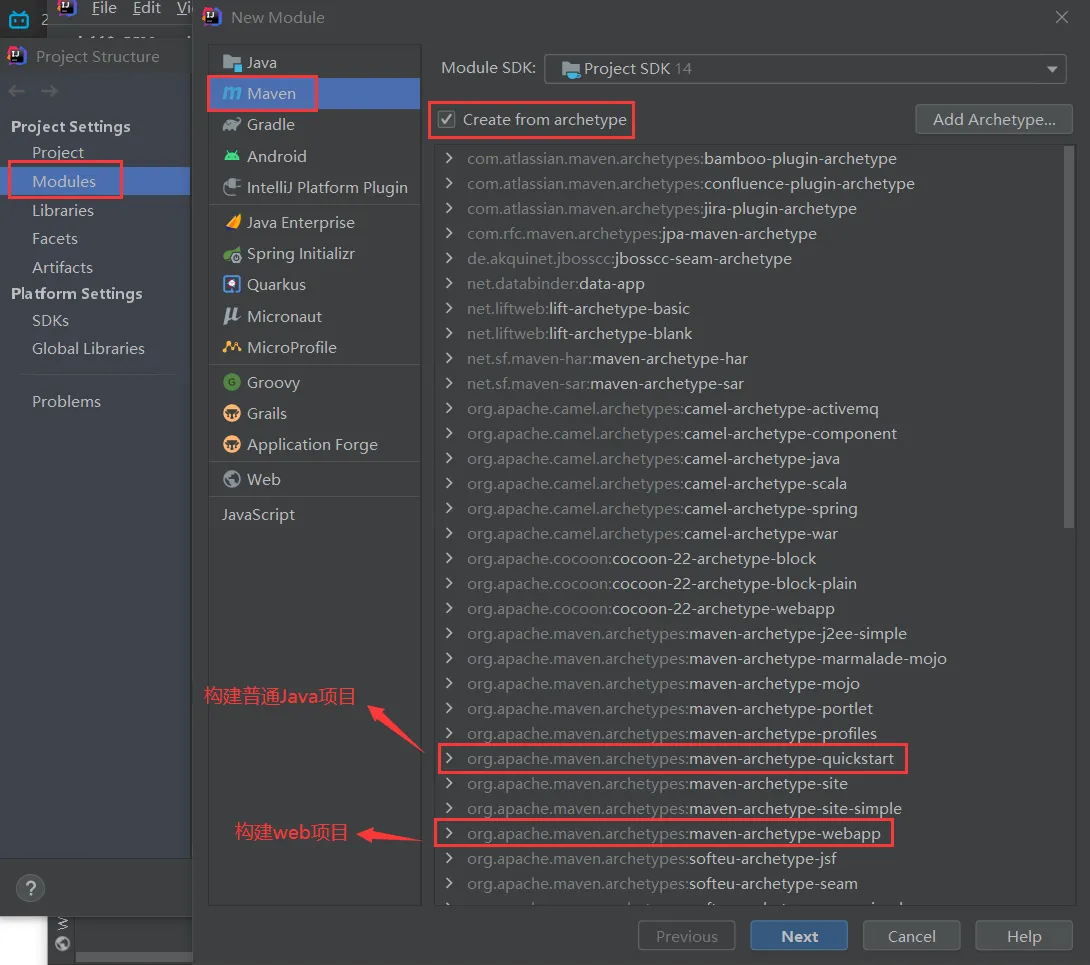Viewport: 1090px width, 965px height.
Task: Toggle the Create from archetype checkbox
Action: [446, 120]
